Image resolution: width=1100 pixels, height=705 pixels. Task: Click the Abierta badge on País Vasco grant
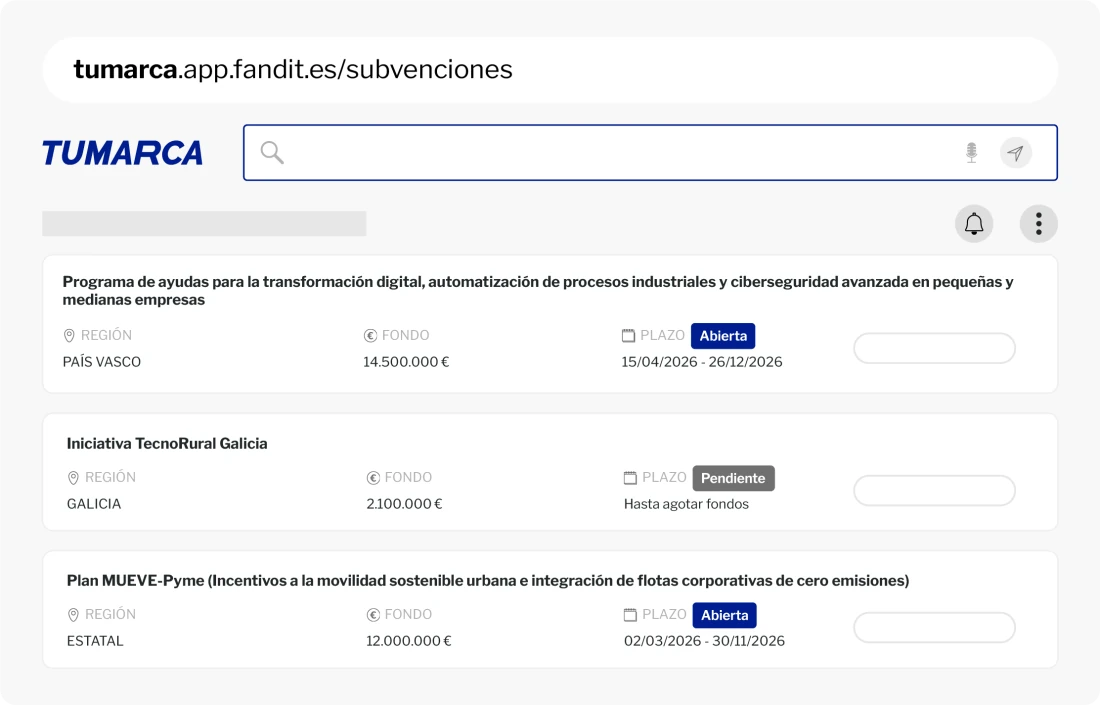[x=723, y=336]
